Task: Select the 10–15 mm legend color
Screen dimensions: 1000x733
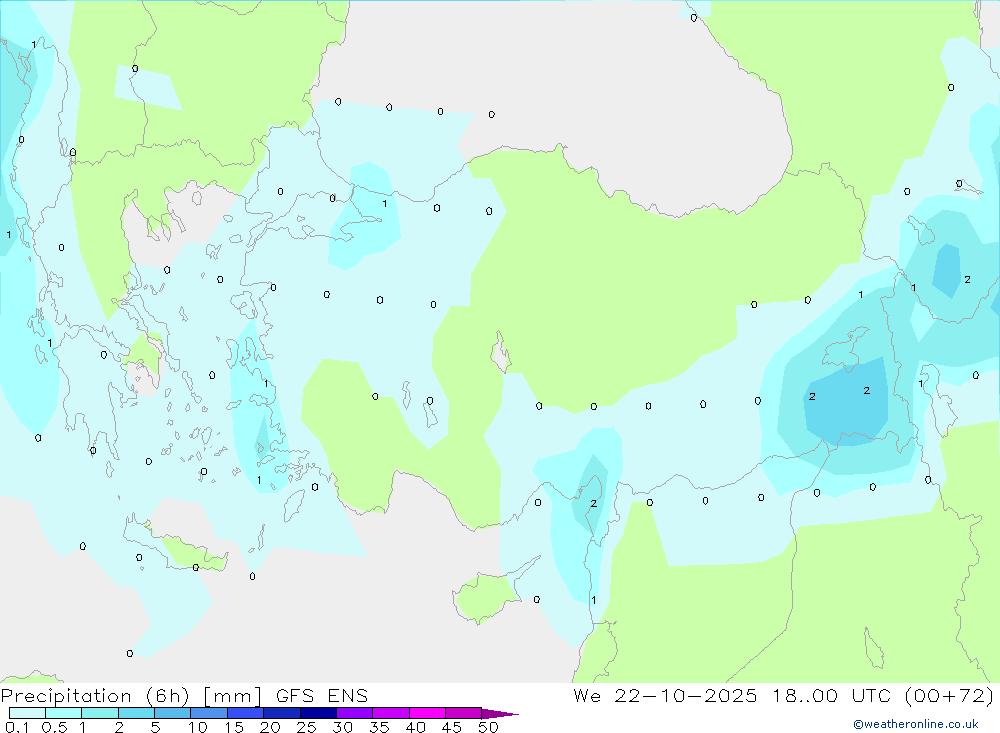Action: [209, 713]
